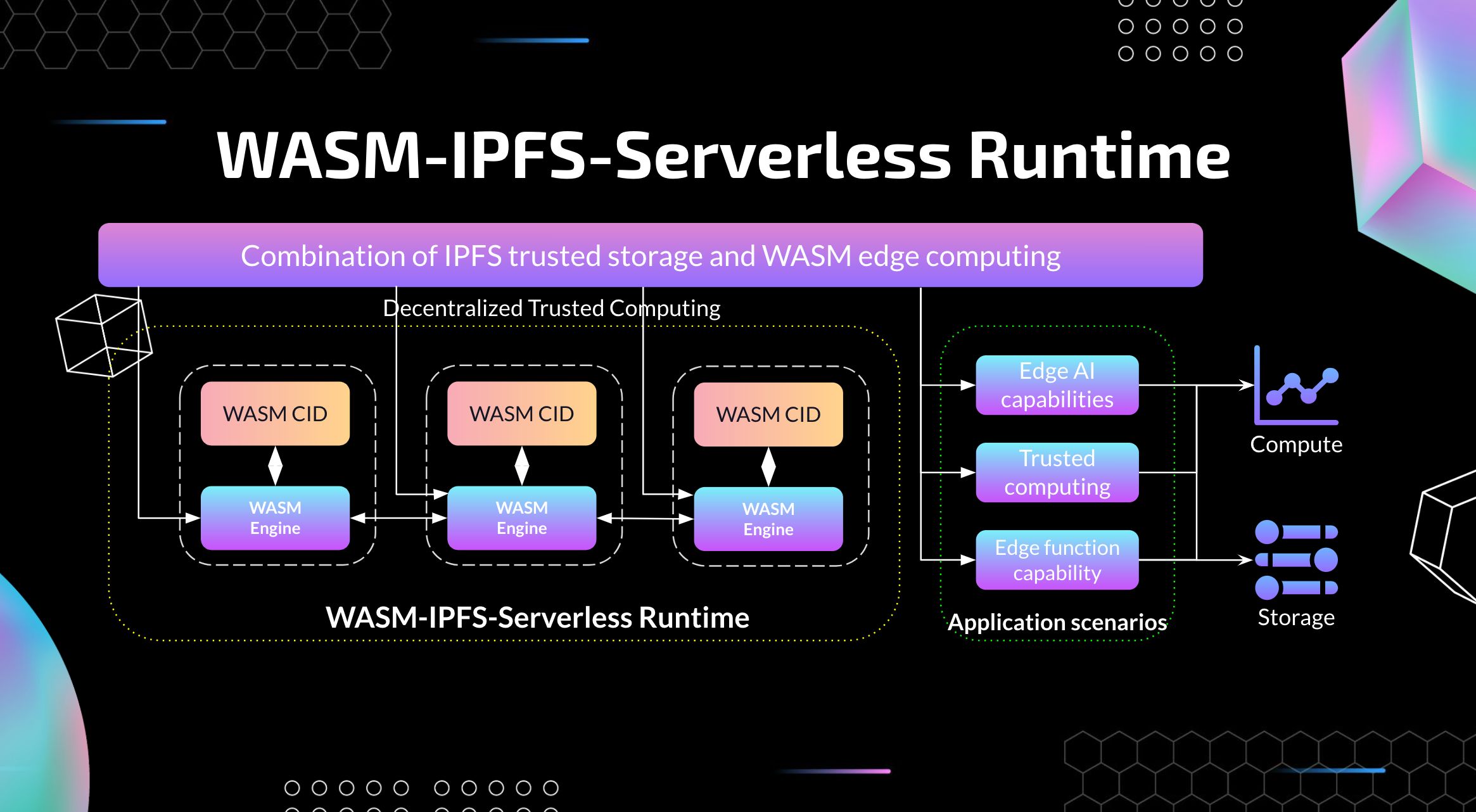Select the 'Trusted computing' box
The image size is (1476, 812).
(x=1057, y=473)
